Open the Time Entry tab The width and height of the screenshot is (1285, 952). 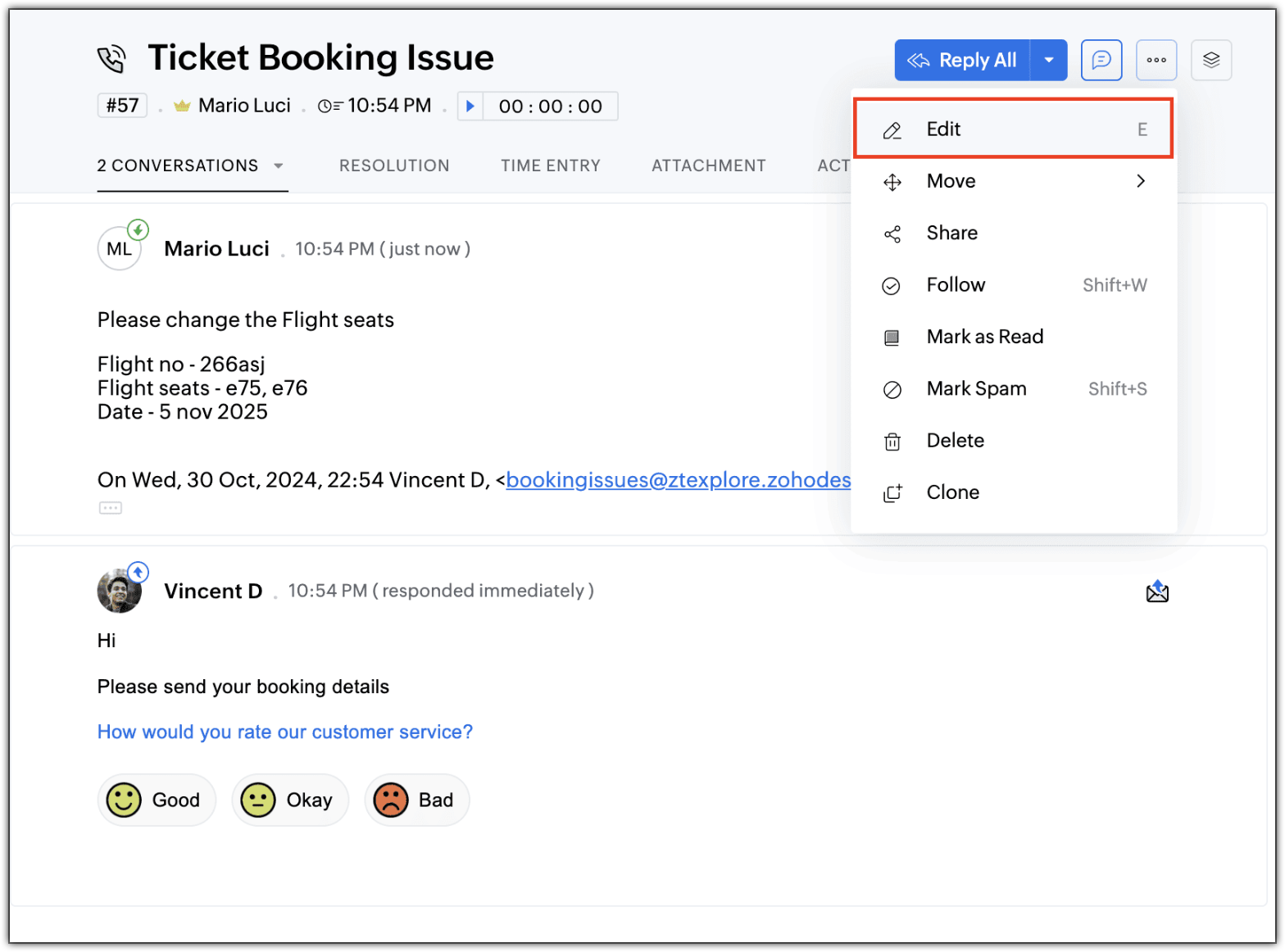tap(551, 165)
